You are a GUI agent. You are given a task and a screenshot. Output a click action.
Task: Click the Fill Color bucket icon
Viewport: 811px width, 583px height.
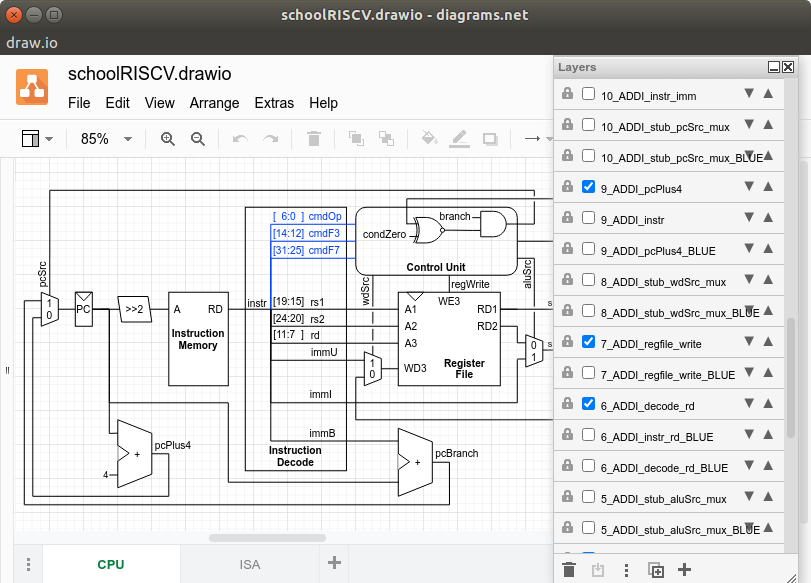click(x=429, y=138)
